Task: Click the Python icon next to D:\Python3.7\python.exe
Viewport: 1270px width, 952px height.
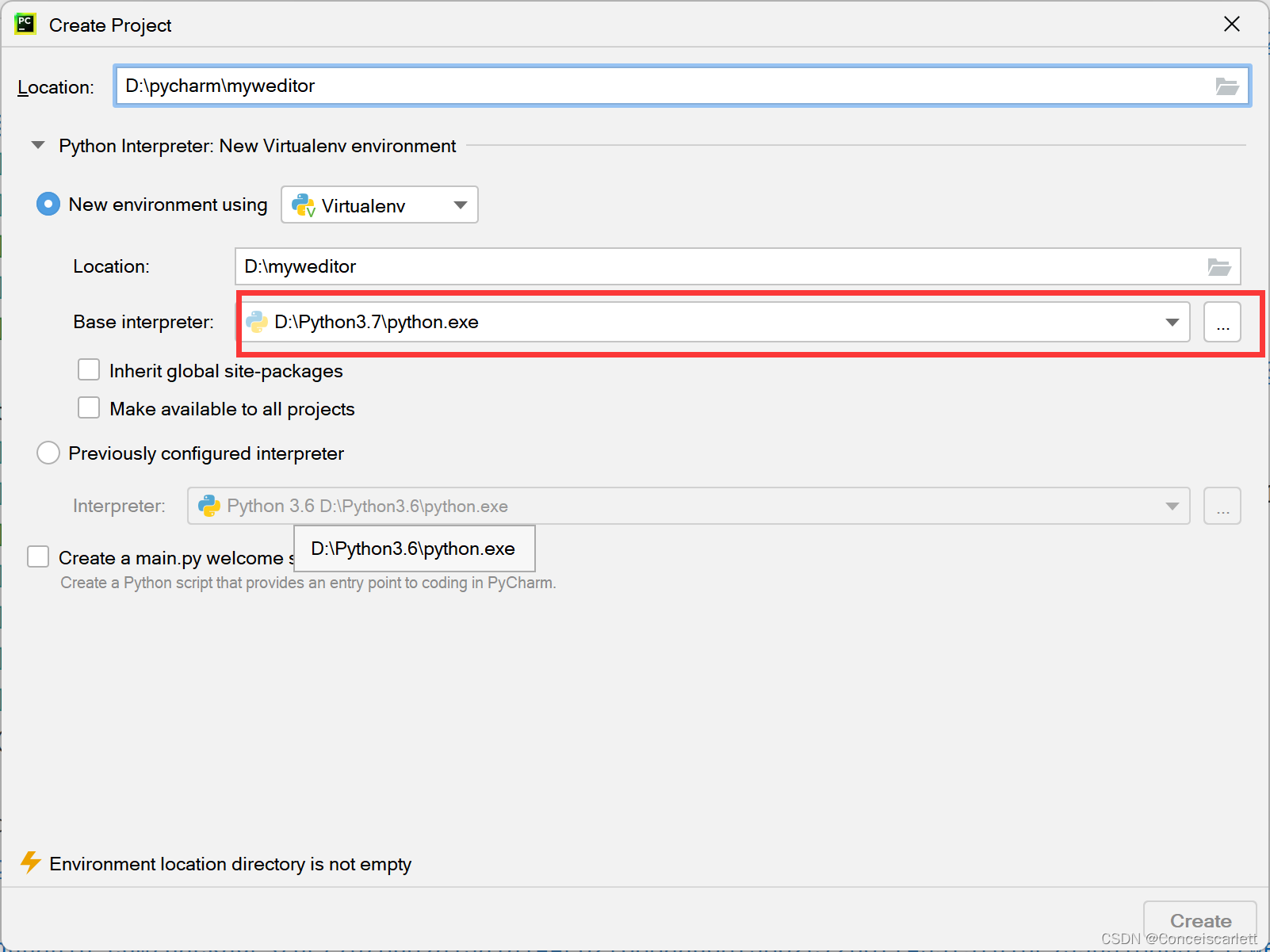Action: pyautogui.click(x=257, y=322)
